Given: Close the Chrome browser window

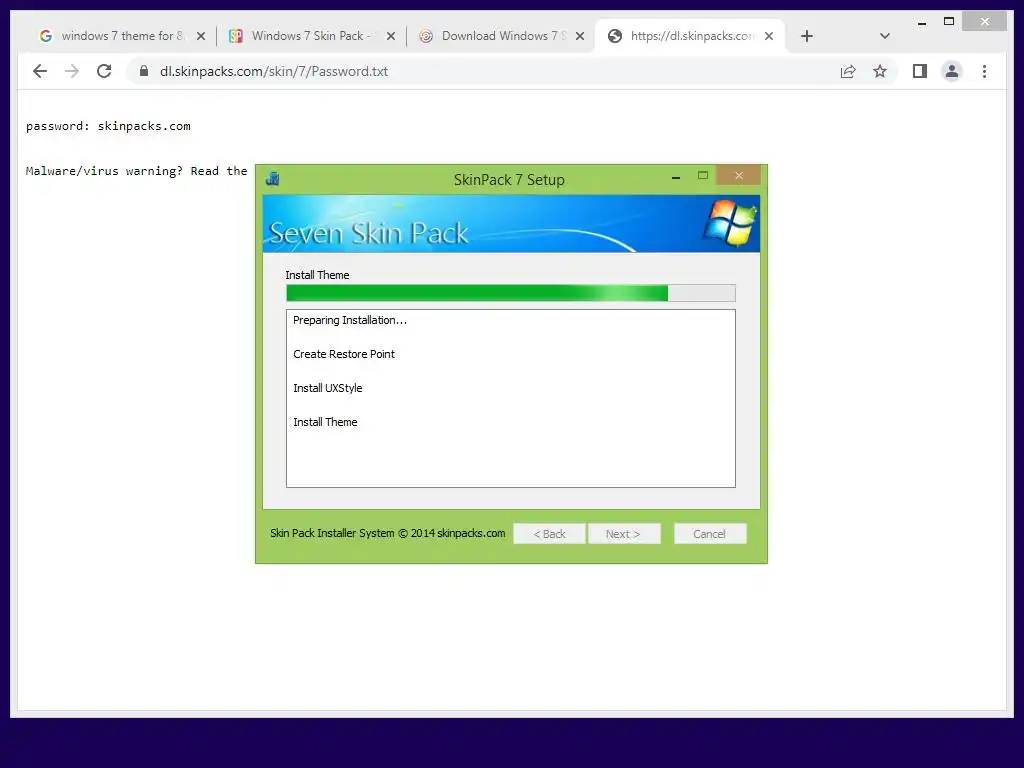Looking at the screenshot, I should click(x=984, y=22).
